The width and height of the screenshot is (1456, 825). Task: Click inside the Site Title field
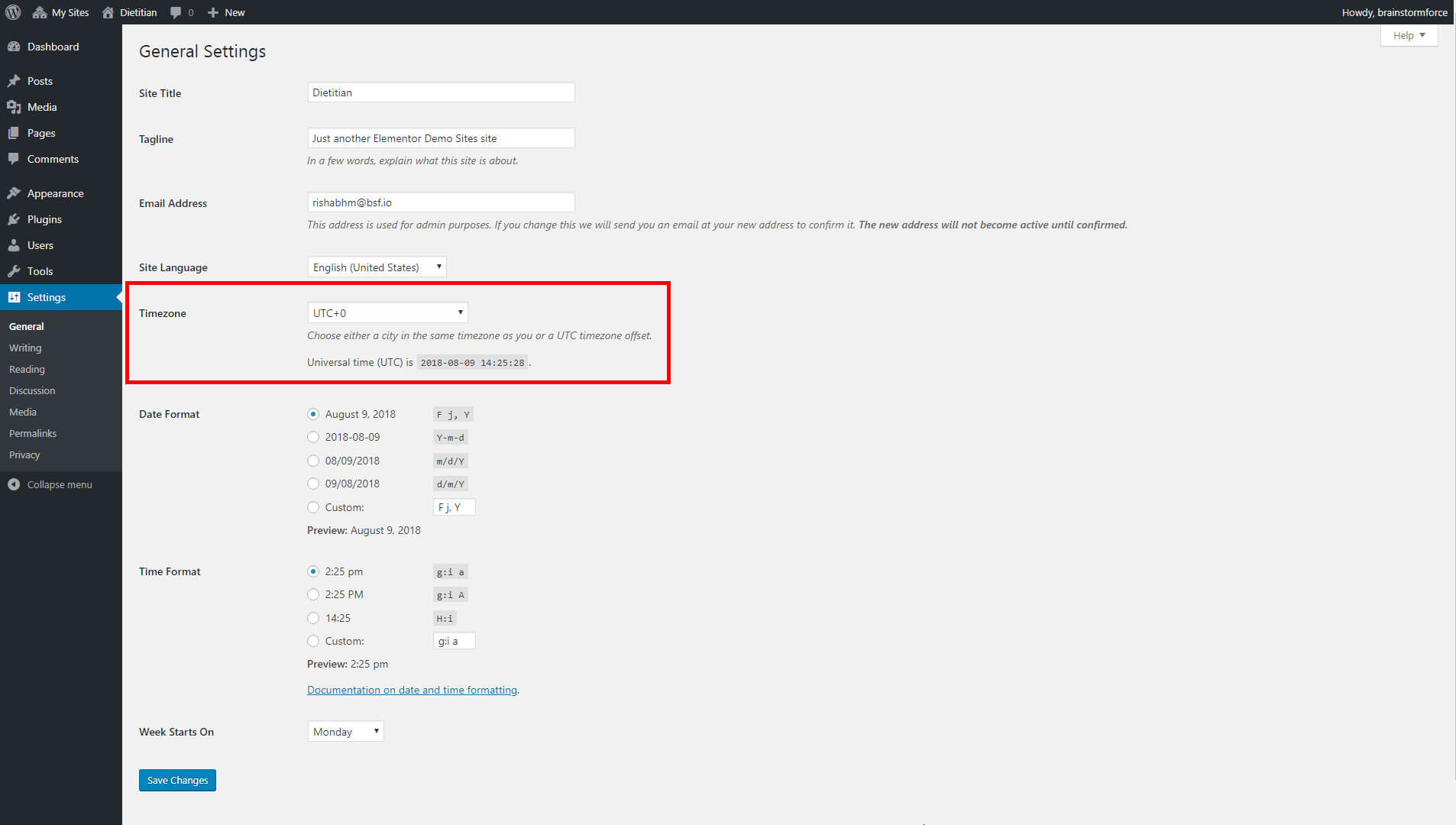tap(440, 92)
